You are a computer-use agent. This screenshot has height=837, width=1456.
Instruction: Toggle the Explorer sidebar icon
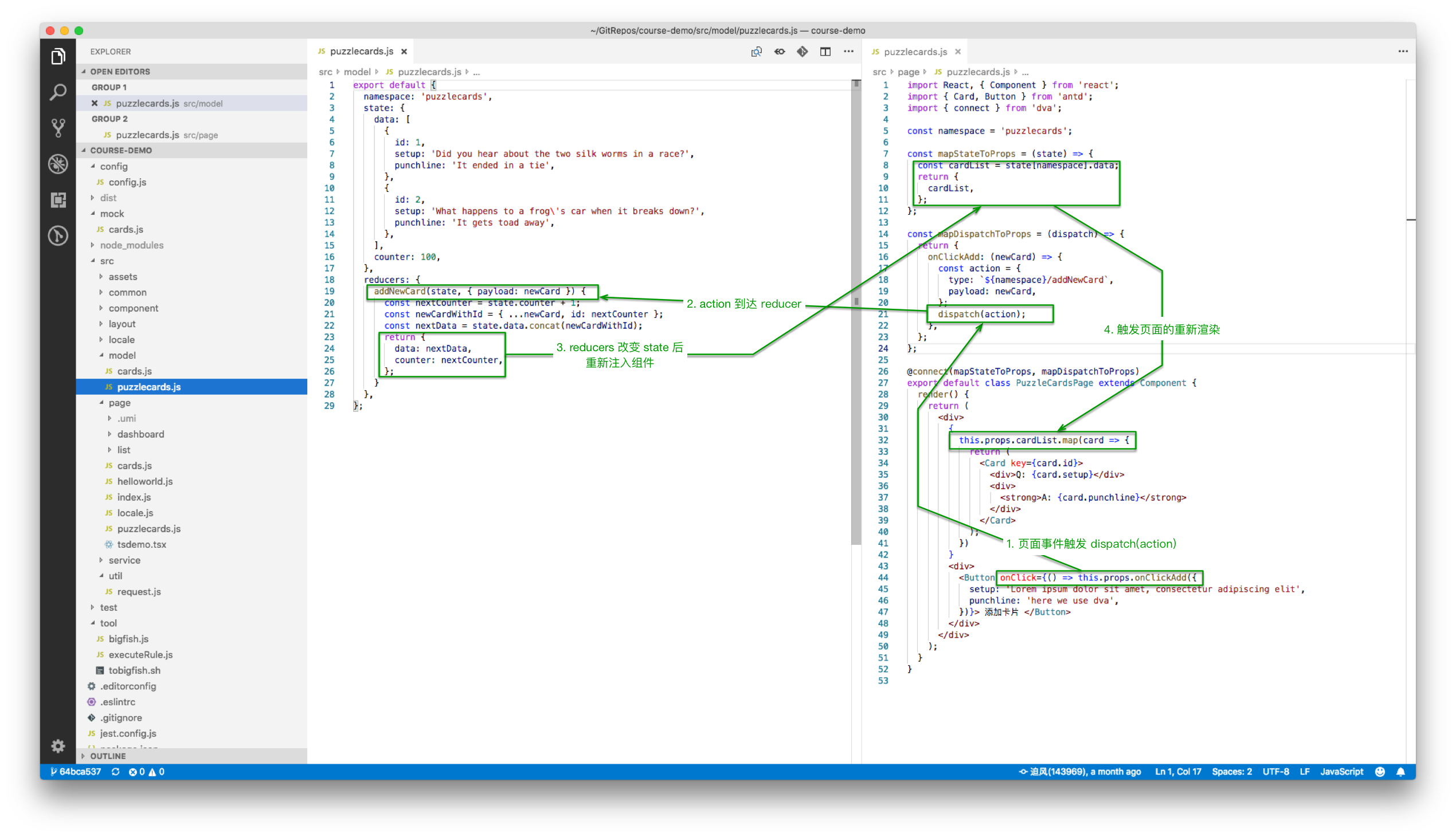pos(57,56)
